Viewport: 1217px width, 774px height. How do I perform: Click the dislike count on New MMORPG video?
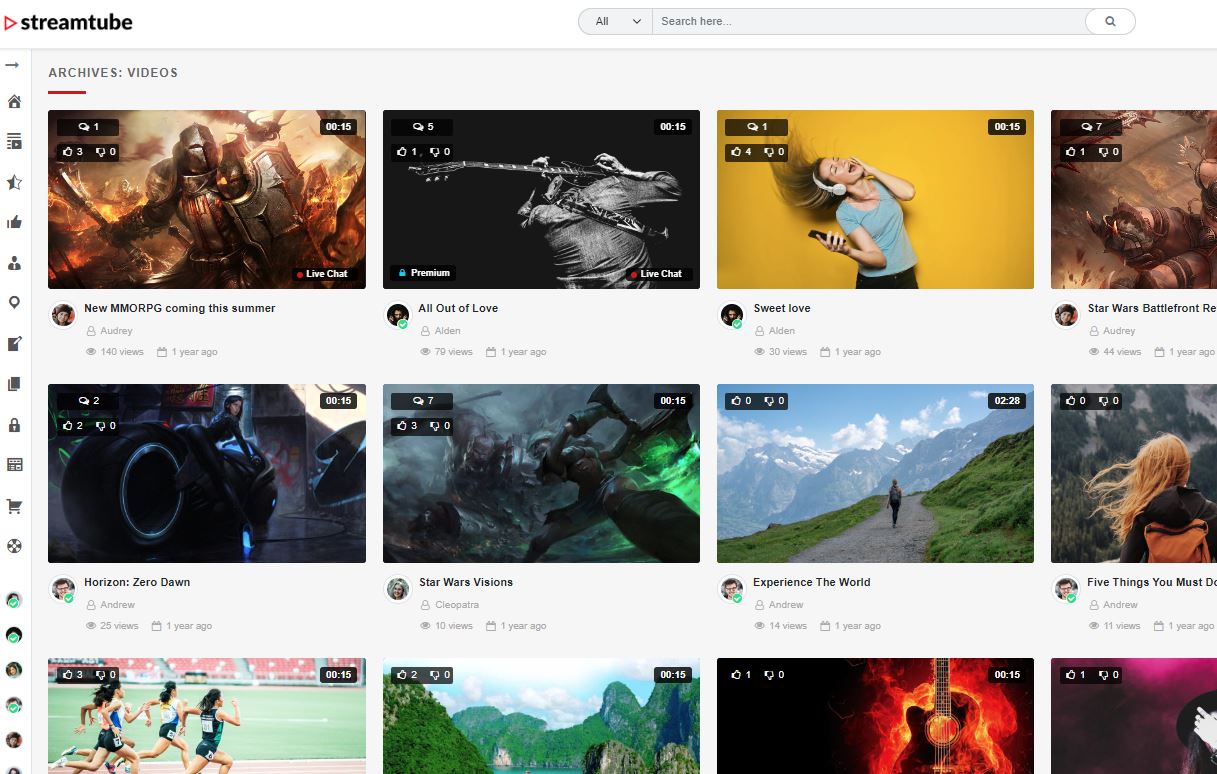(105, 152)
